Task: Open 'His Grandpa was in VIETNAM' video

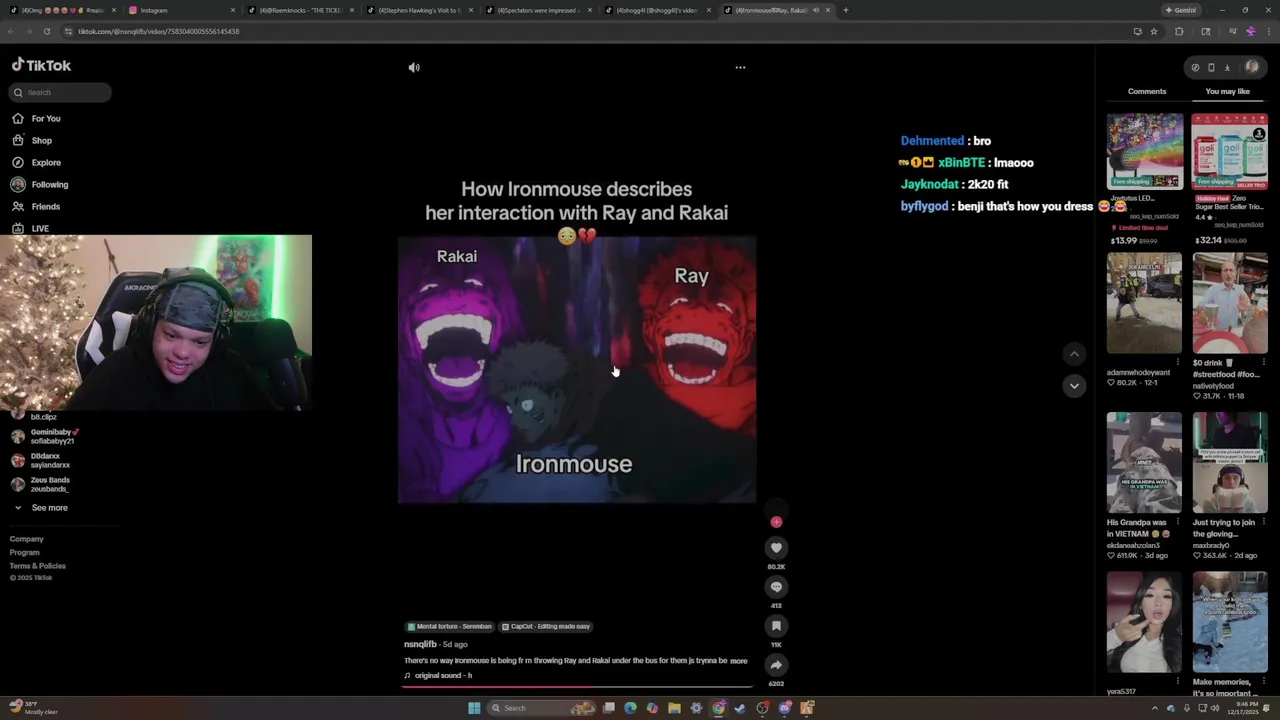Action: (1145, 463)
